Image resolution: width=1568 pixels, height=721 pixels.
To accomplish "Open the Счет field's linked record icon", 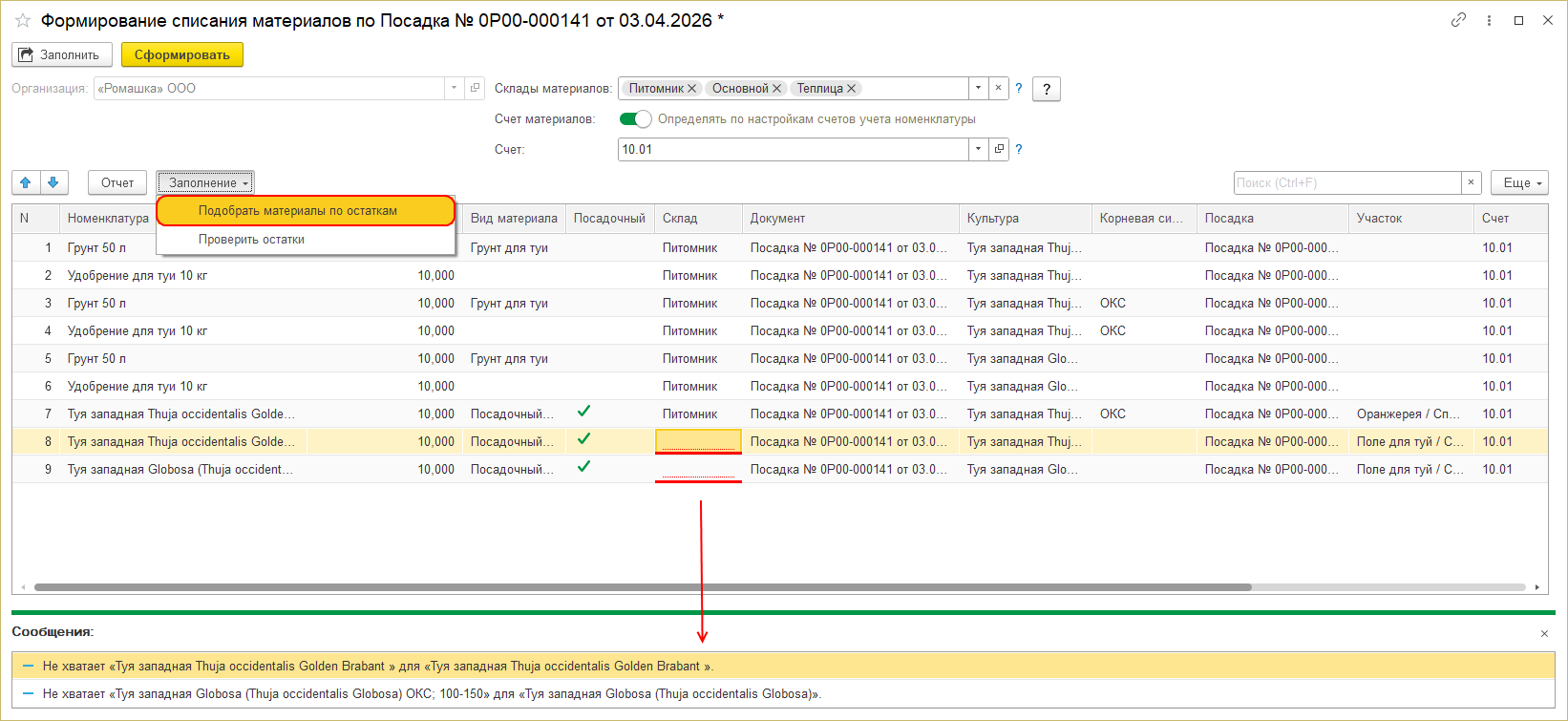I will coord(999,149).
